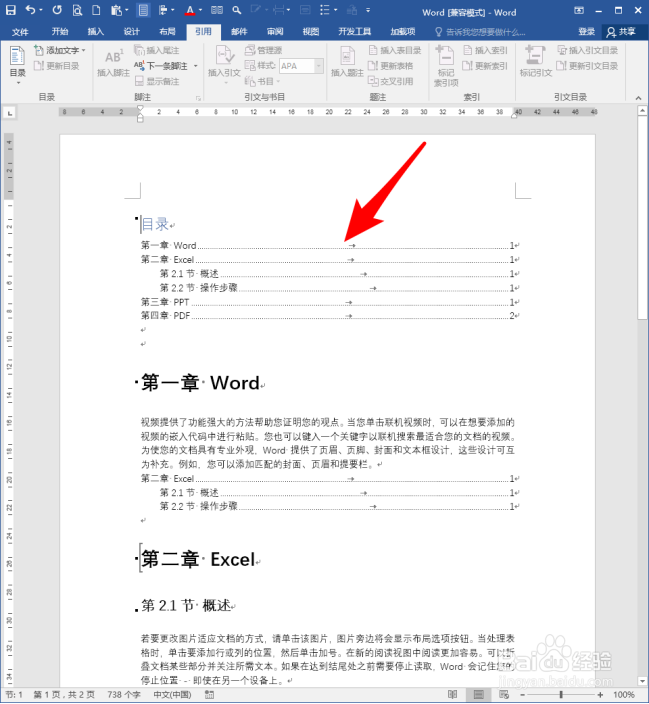Screen dimensions: 649x704
Task: Click 插入索引 button
Action: 485,50
